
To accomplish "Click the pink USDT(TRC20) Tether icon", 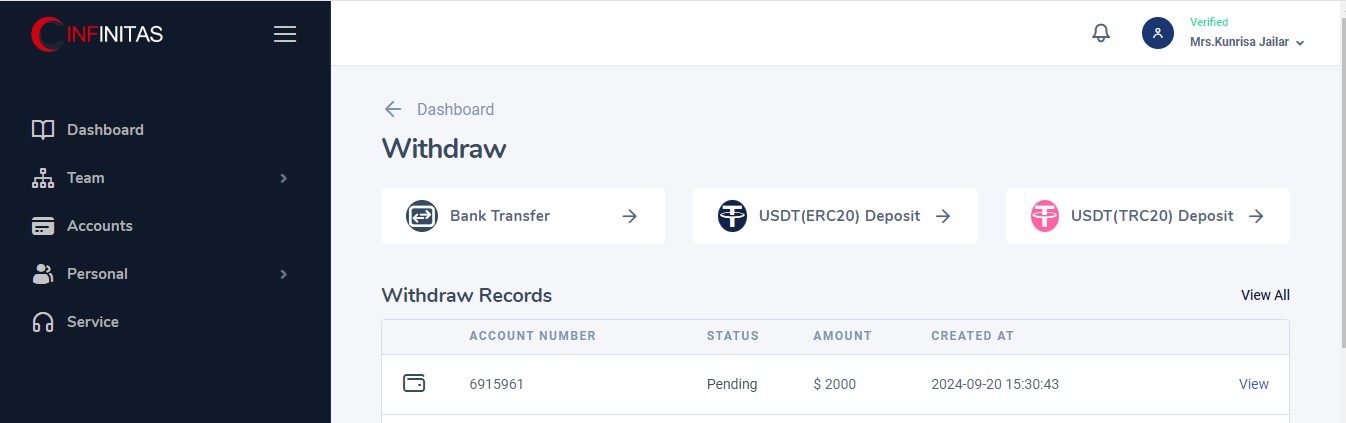I will point(1045,216).
